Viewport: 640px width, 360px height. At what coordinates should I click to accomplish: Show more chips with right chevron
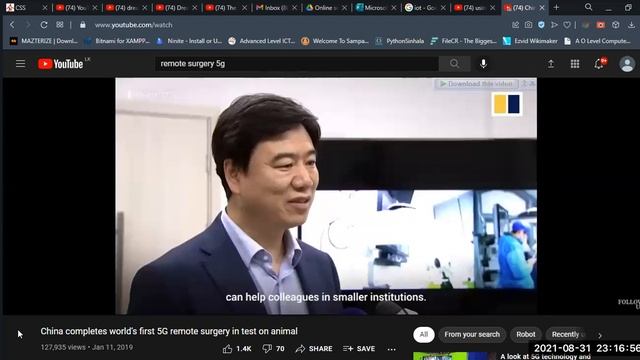(x=600, y=335)
